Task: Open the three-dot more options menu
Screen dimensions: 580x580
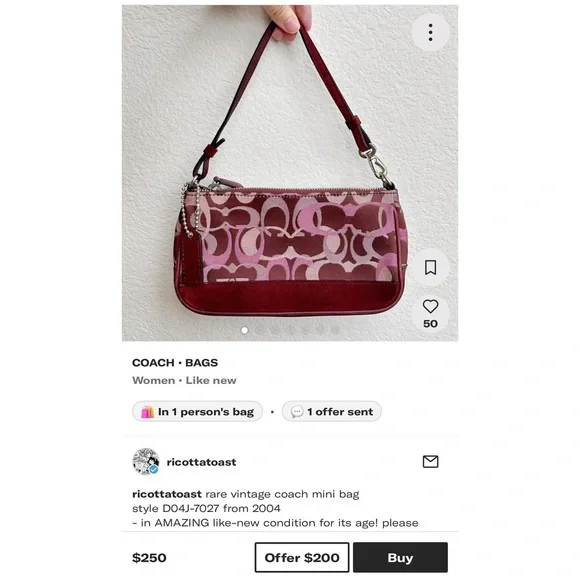Action: 430,32
